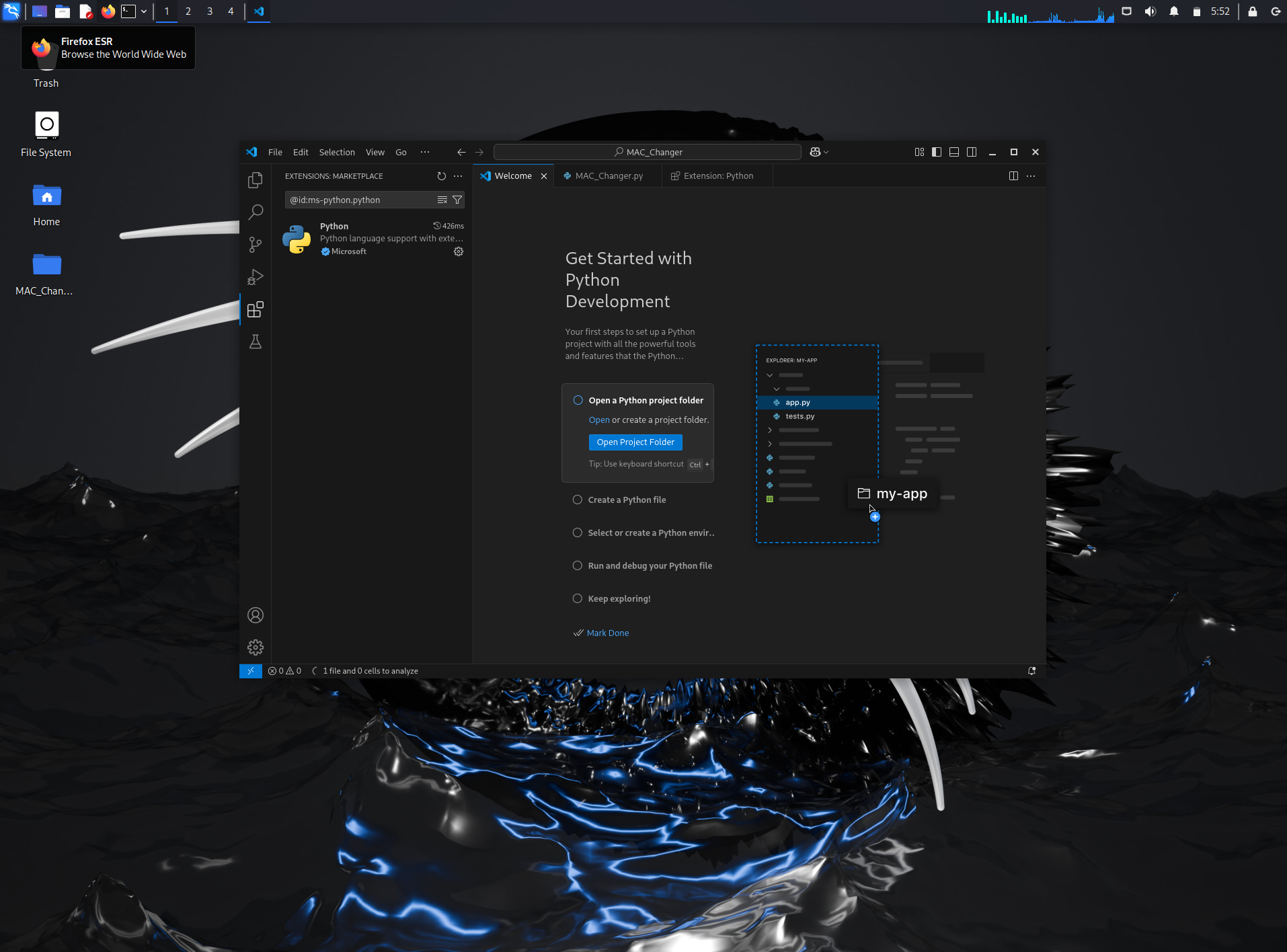The height and width of the screenshot is (952, 1287).
Task: Click the Open Project Folder button
Action: click(x=635, y=442)
